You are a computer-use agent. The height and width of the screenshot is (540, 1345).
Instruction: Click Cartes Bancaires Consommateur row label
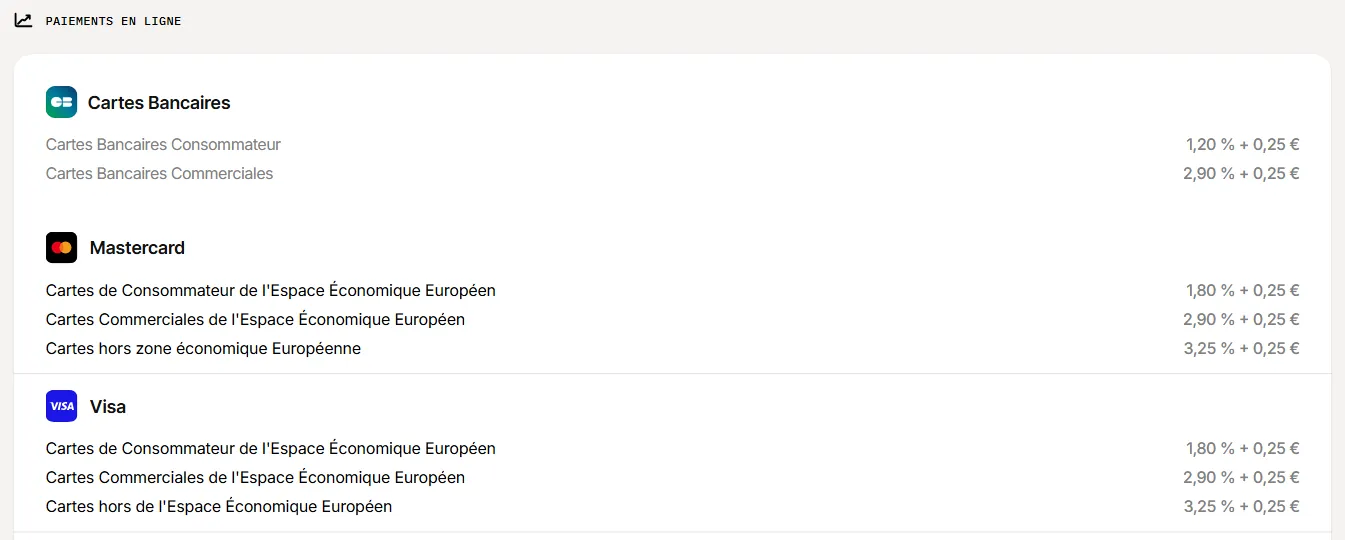(163, 145)
